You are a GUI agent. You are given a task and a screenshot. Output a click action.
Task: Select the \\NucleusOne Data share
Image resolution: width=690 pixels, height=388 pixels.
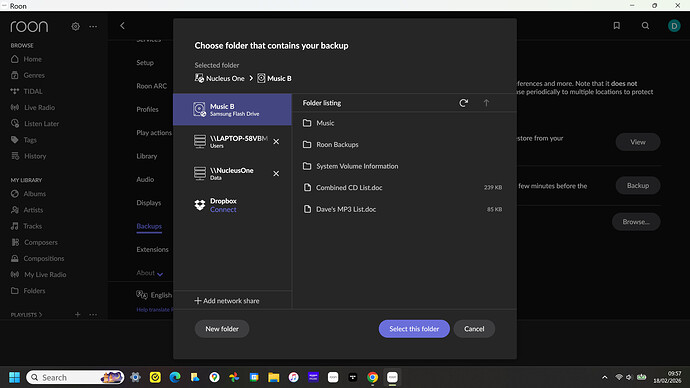231,174
